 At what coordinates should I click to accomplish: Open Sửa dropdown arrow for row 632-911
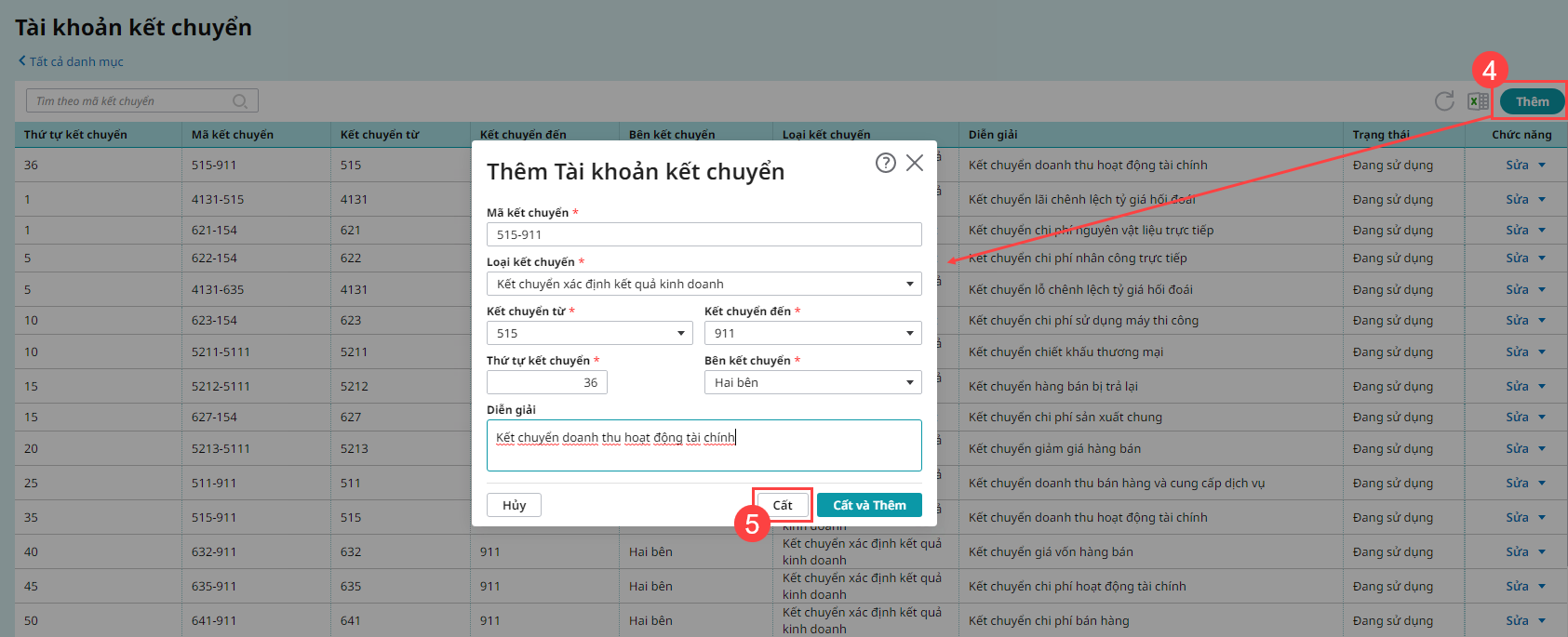1542,552
